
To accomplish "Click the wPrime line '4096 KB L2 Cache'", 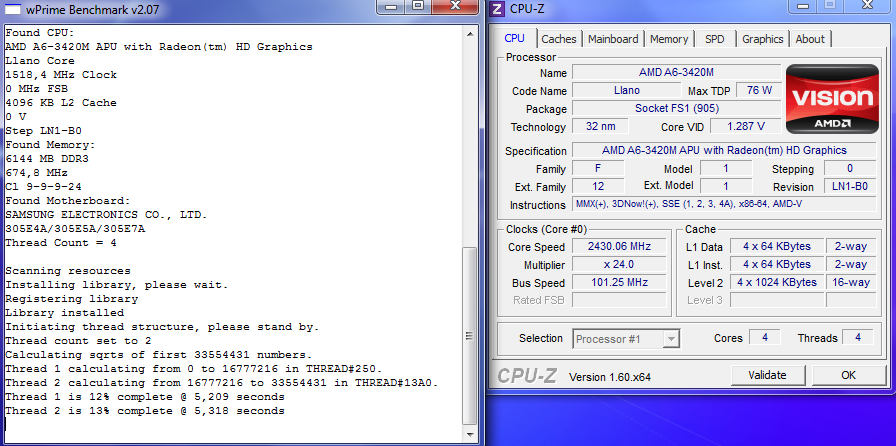I will pyautogui.click(x=61, y=103).
